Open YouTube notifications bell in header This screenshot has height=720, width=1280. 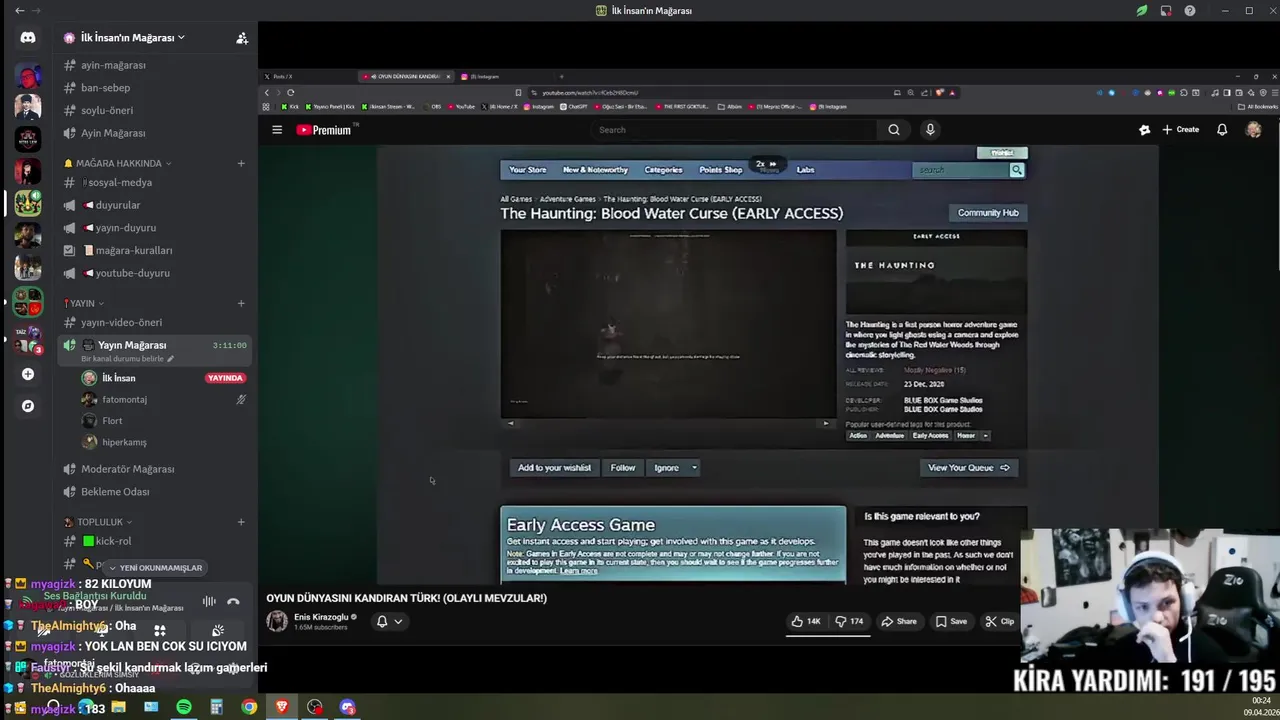pos(1222,129)
